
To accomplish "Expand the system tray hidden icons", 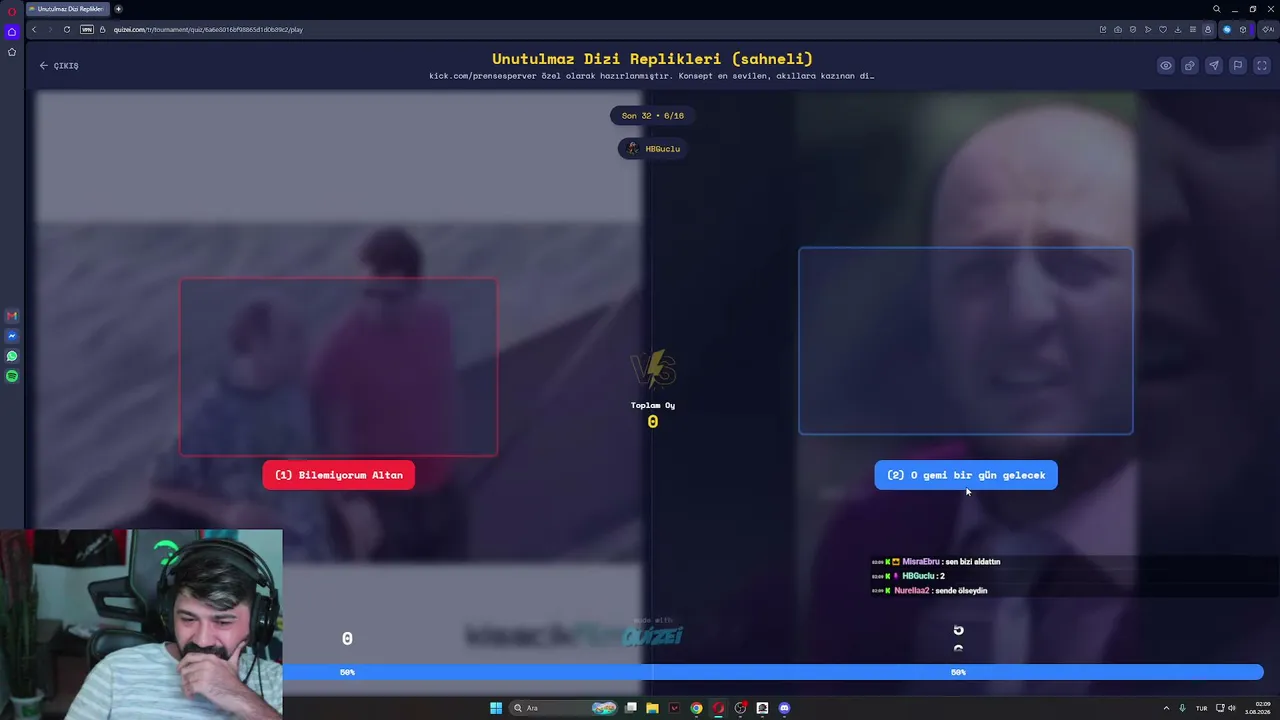I will click(1166, 708).
